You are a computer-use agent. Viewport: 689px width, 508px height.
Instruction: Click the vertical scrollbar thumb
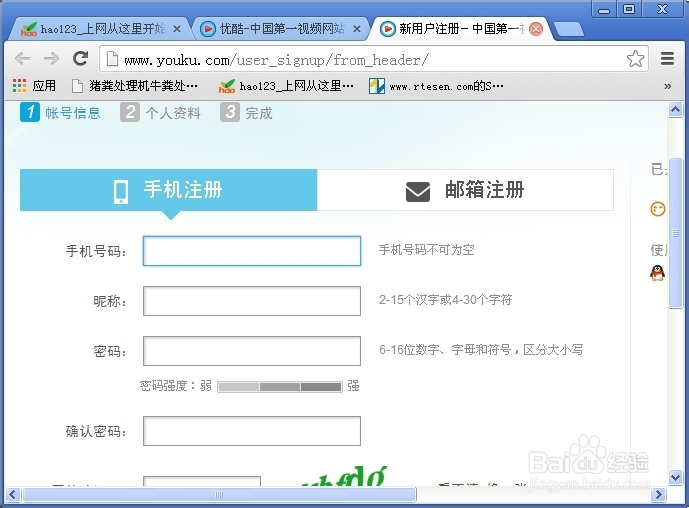[675, 233]
